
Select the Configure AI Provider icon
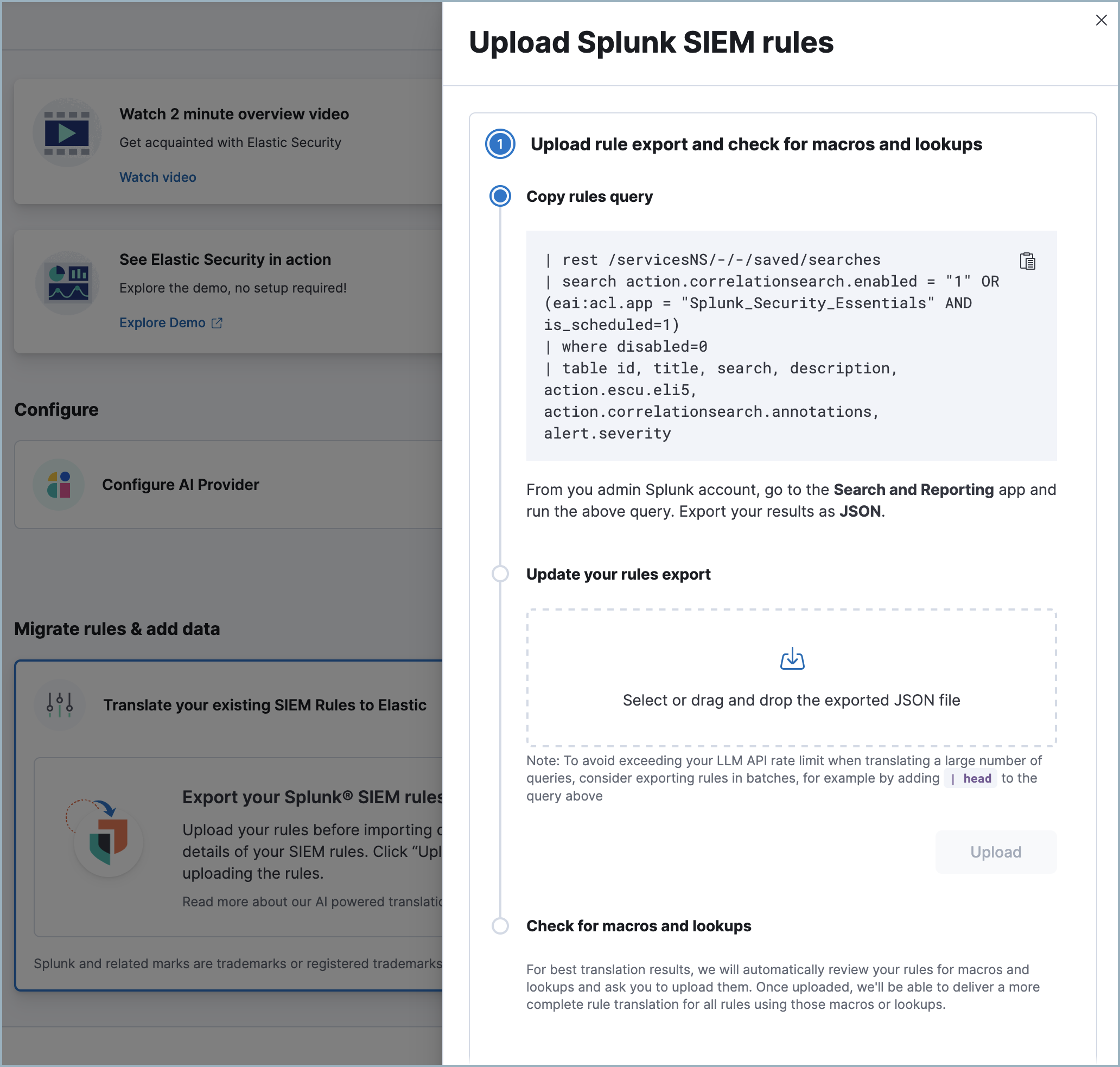tap(59, 485)
